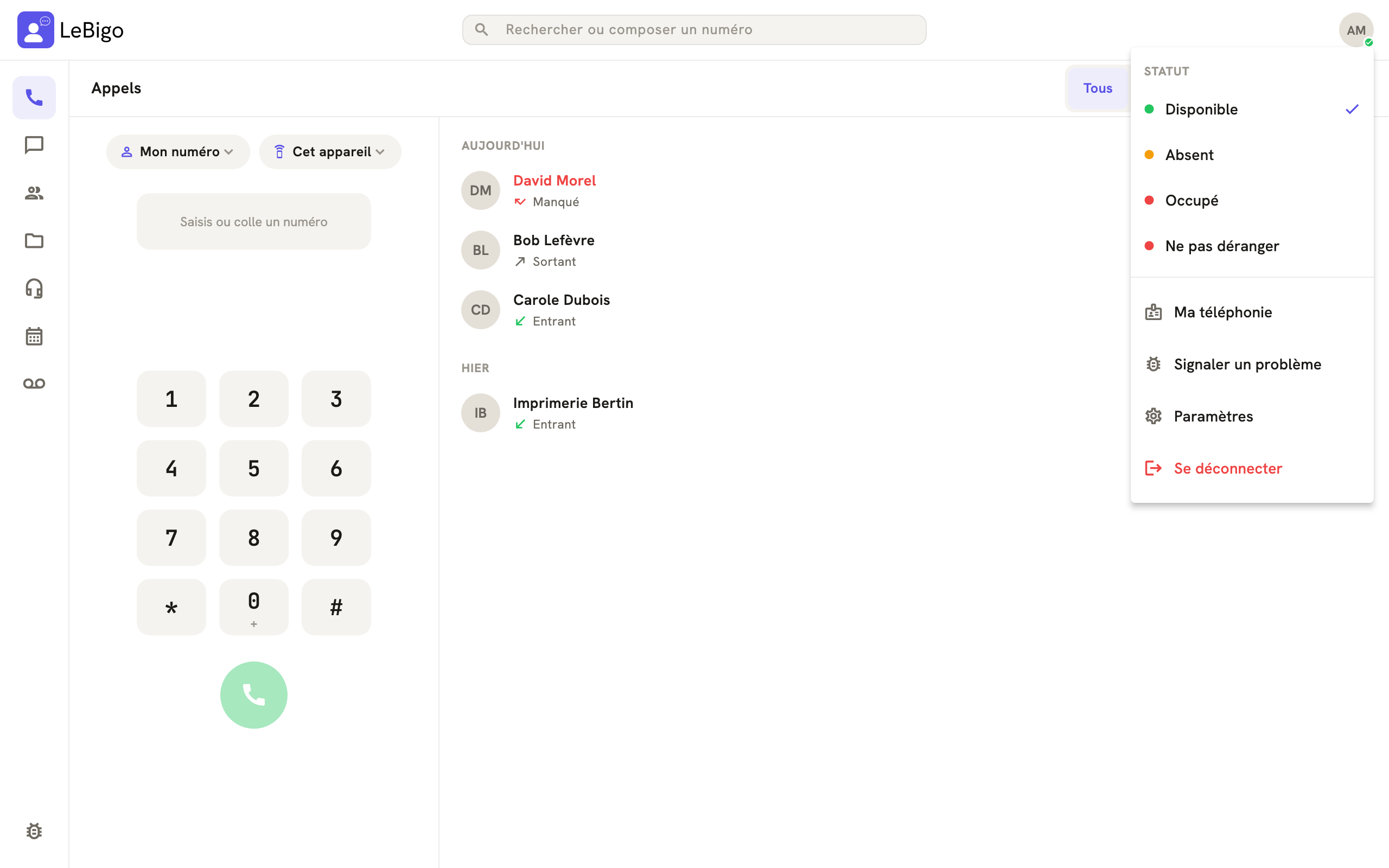Dial digit 9 on the keypad
The width and height of the screenshot is (1389, 868).
(336, 538)
